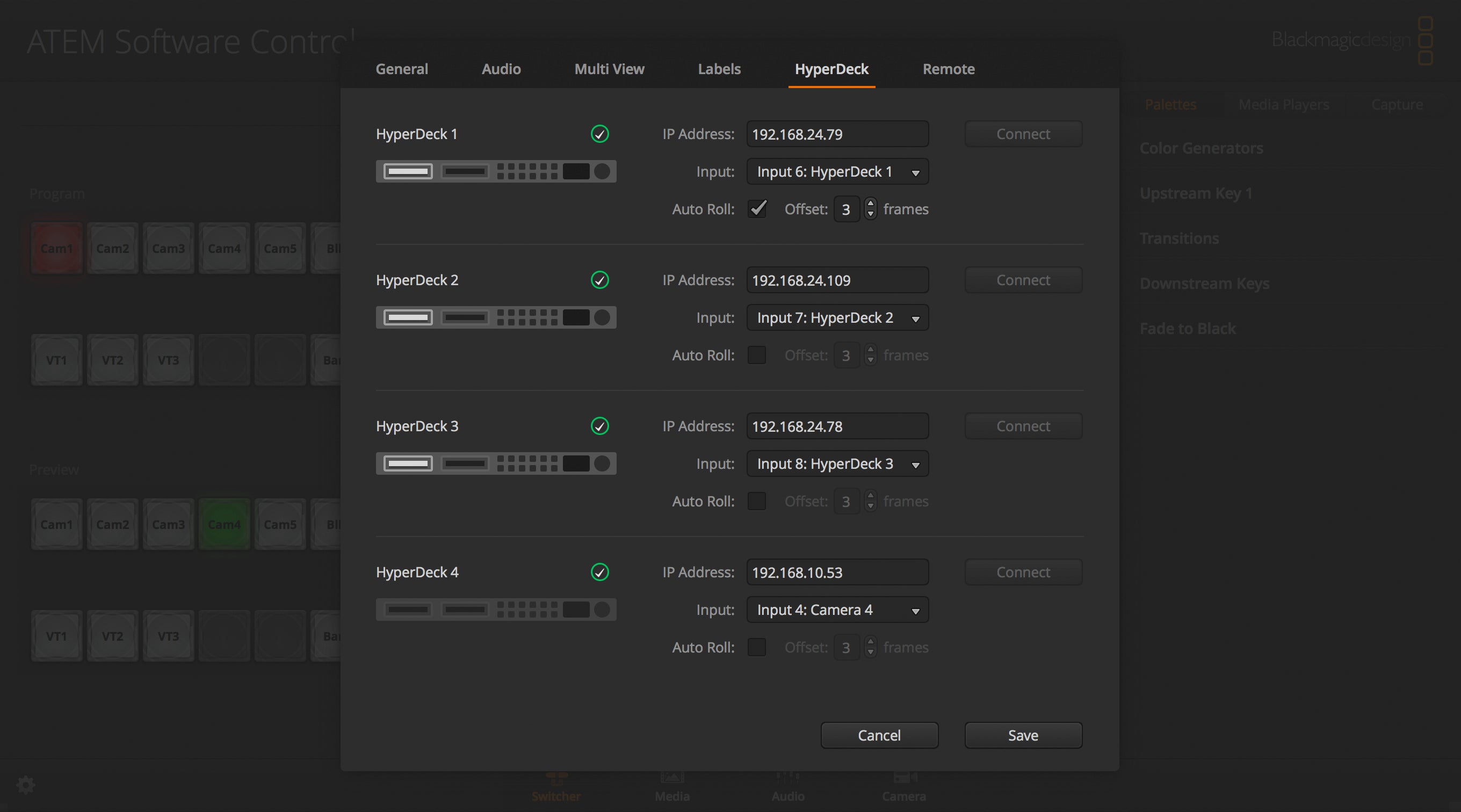Expand the Transitions palette
The height and width of the screenshot is (812, 1461).
coord(1179,238)
